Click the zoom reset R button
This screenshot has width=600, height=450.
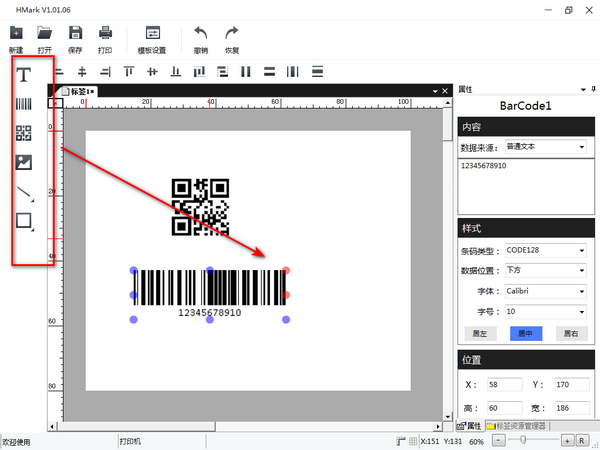pos(581,440)
